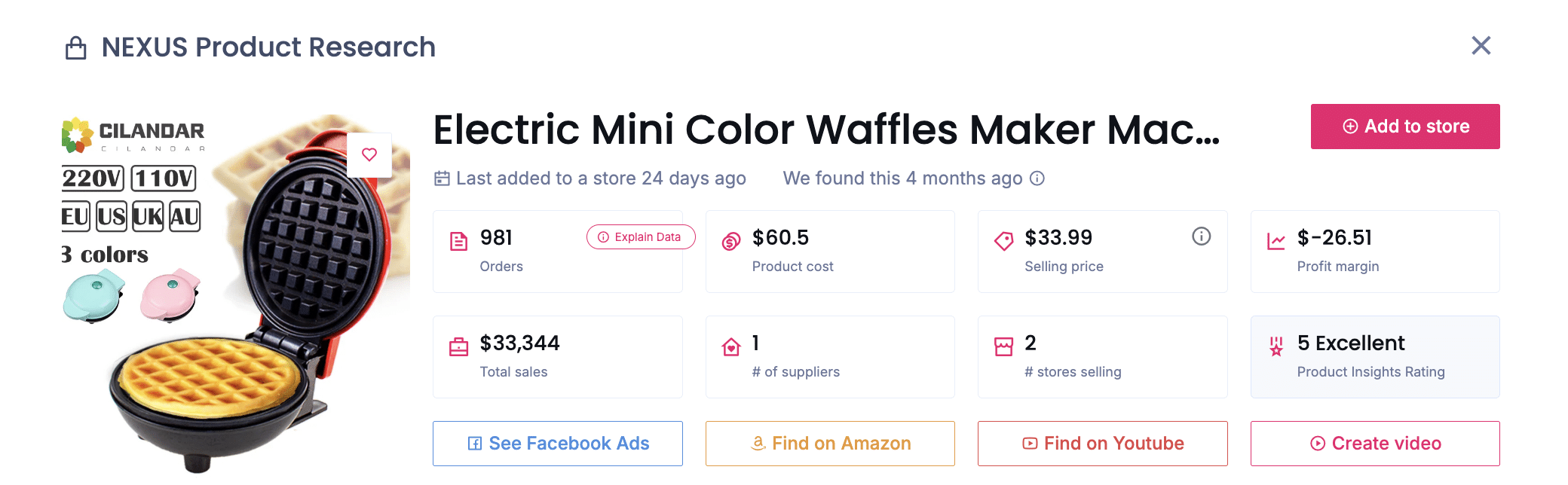
Task: Click the document icon beside the Orders count
Action: [x=457, y=239]
